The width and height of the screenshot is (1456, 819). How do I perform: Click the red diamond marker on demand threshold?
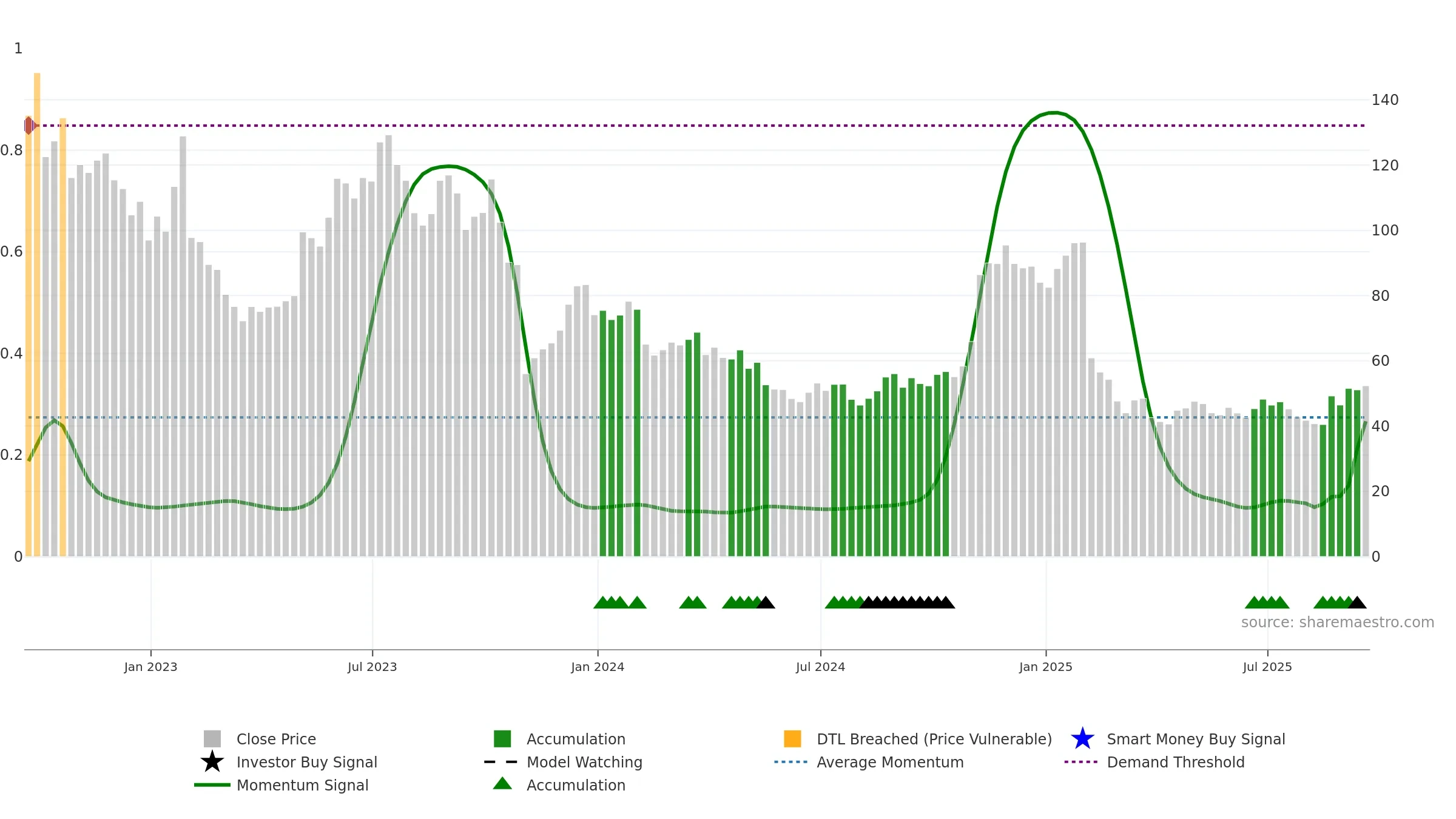pyautogui.click(x=29, y=126)
